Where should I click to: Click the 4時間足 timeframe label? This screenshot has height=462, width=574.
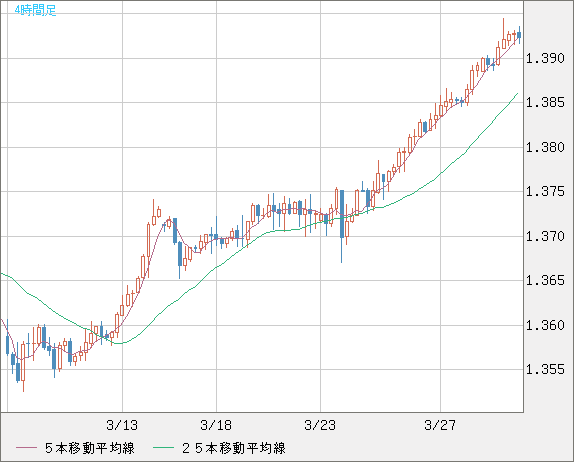[x=36, y=10]
